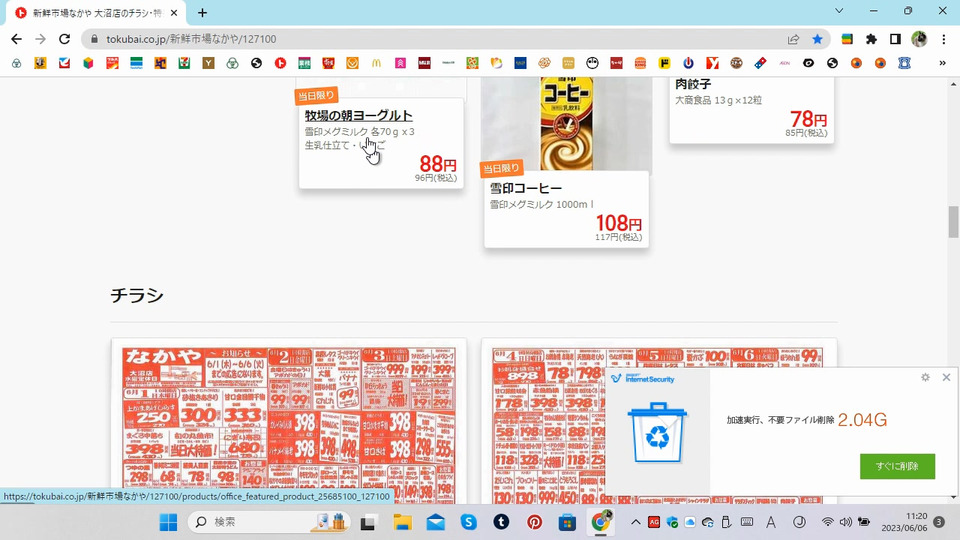Open the Chrome profile avatar
The width and height of the screenshot is (960, 540).
coord(919,39)
